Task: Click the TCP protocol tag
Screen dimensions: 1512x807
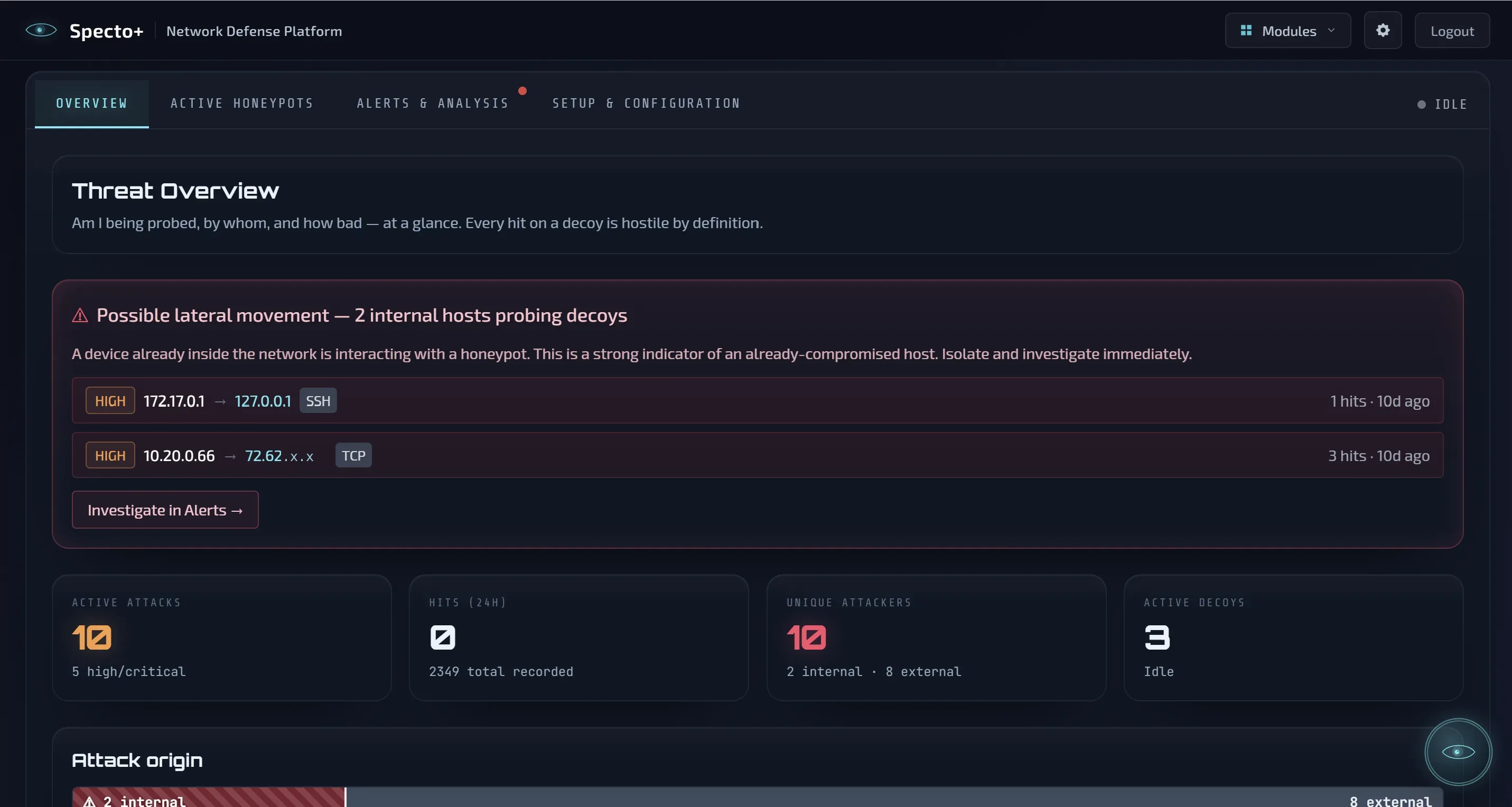Action: [x=353, y=455]
